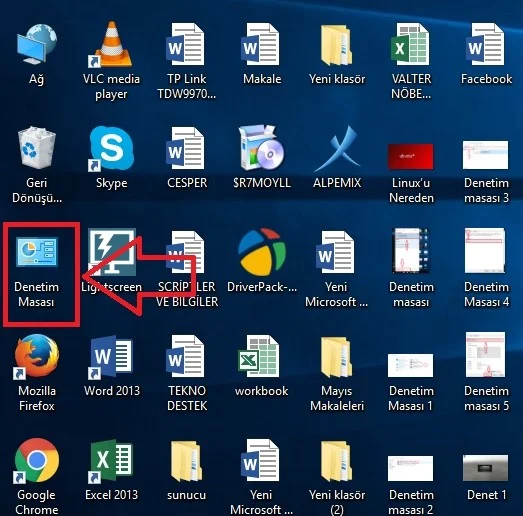Open the workbook Excel file
523x516 pixels.
pos(258,356)
